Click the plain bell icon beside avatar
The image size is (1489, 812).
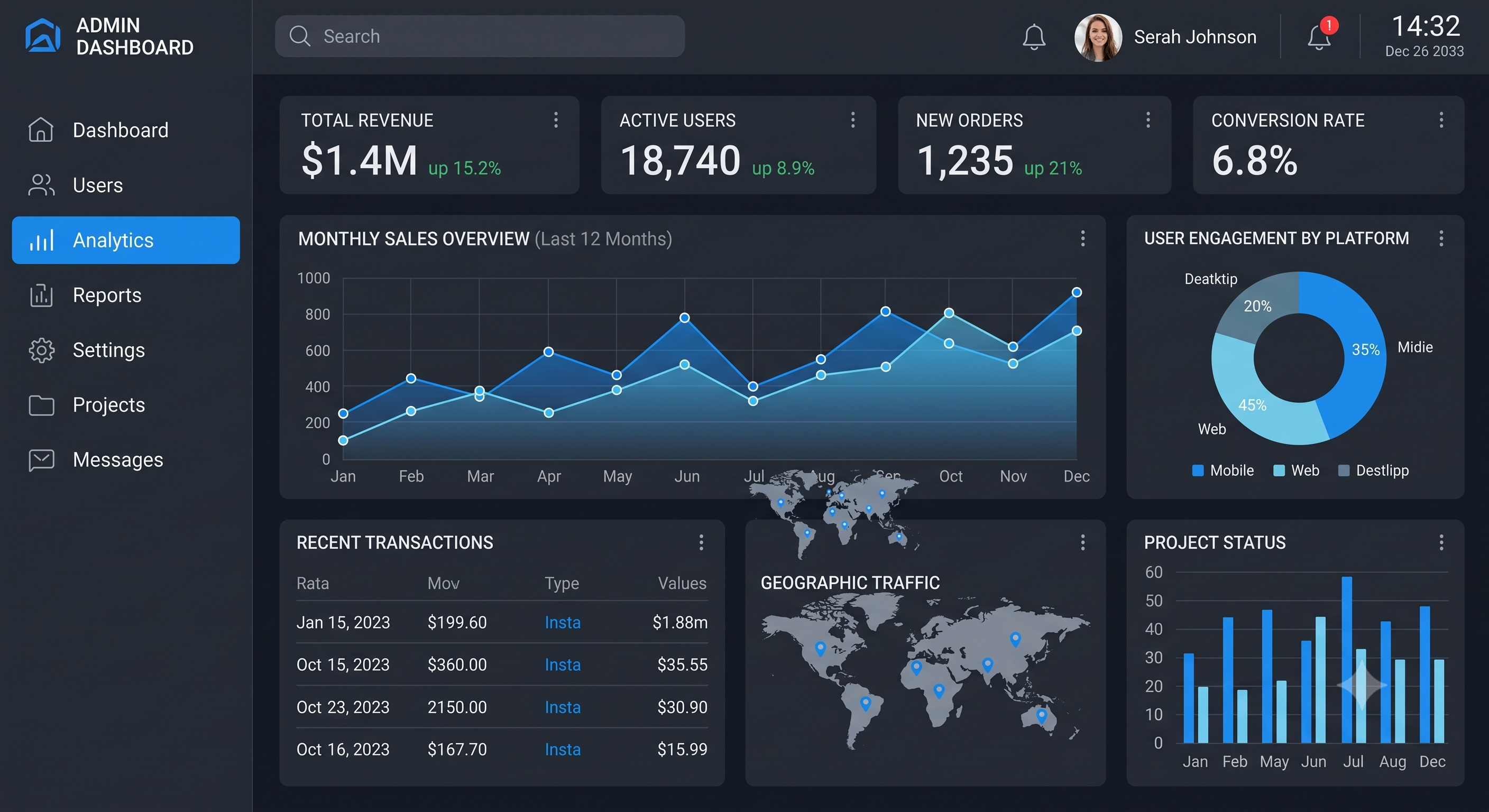coord(1034,36)
